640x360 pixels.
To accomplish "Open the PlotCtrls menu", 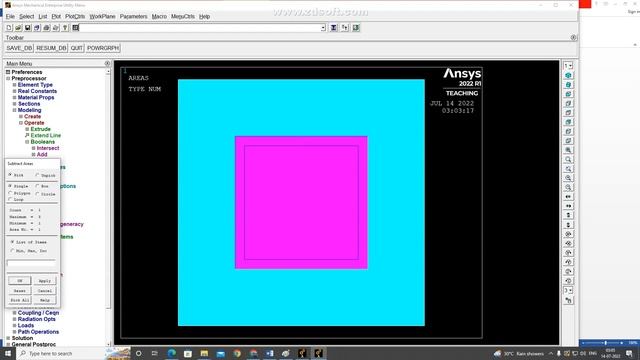I will 75,16.
